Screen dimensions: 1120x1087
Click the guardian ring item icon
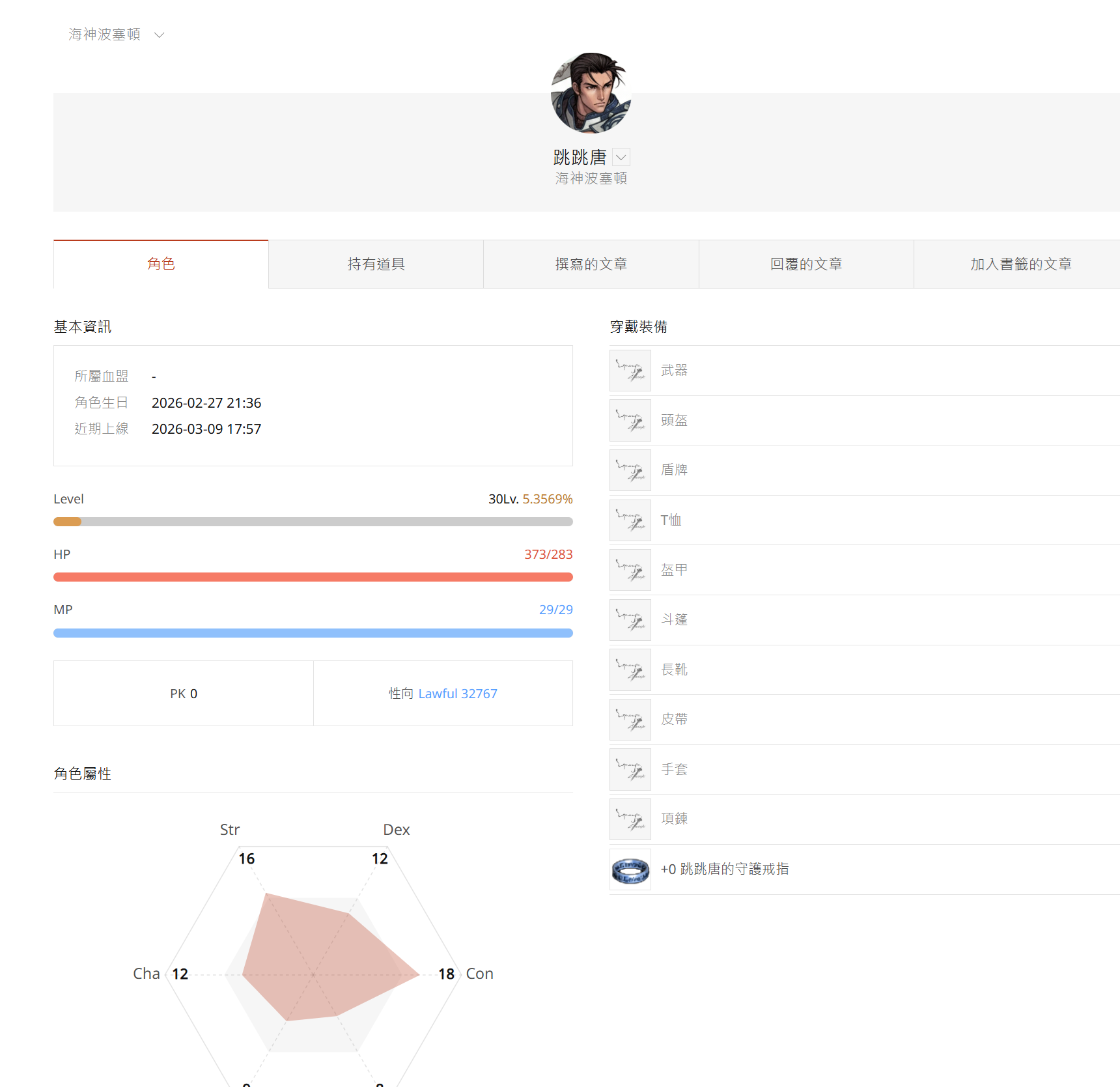(630, 869)
